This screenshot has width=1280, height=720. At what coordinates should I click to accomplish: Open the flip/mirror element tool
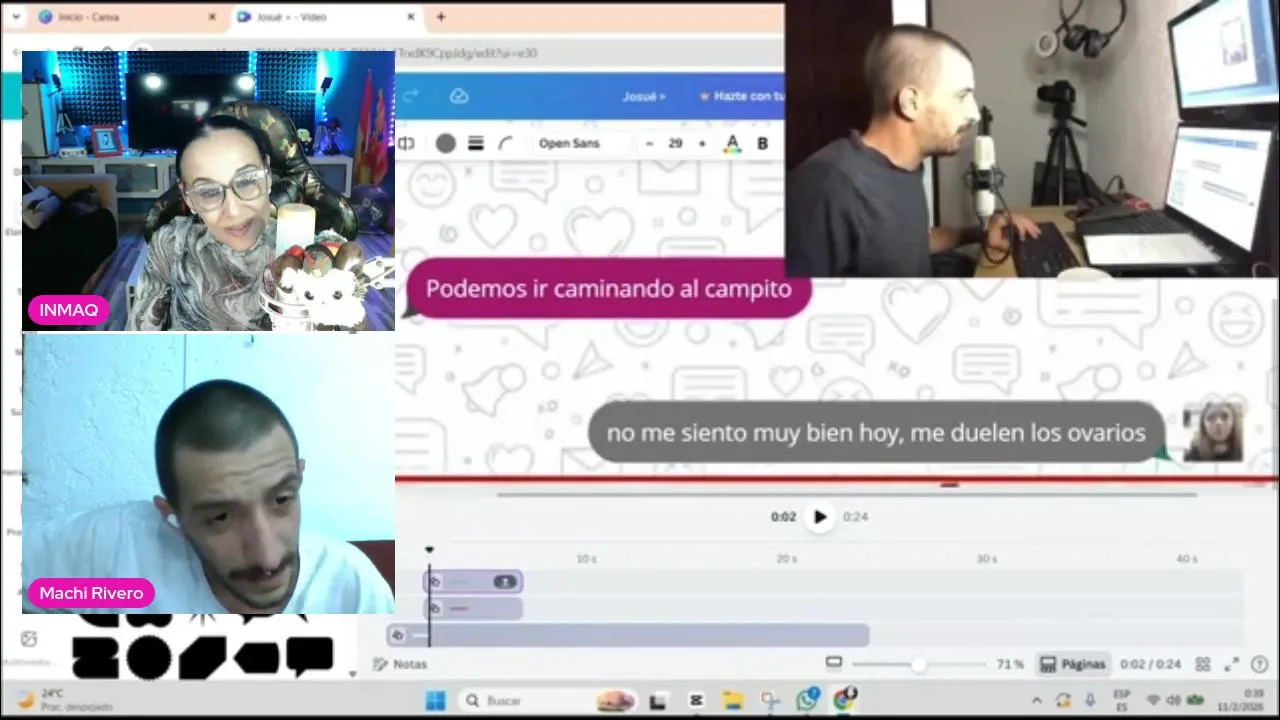[406, 144]
